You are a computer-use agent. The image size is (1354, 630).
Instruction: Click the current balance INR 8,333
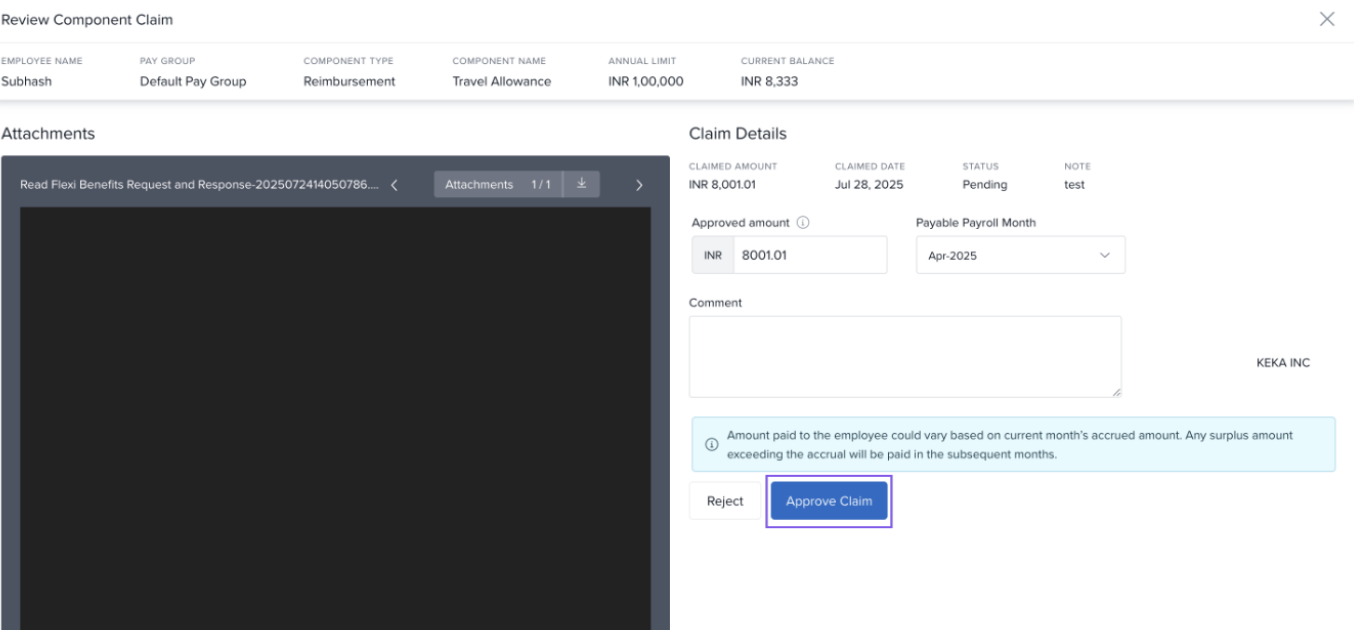pos(769,81)
